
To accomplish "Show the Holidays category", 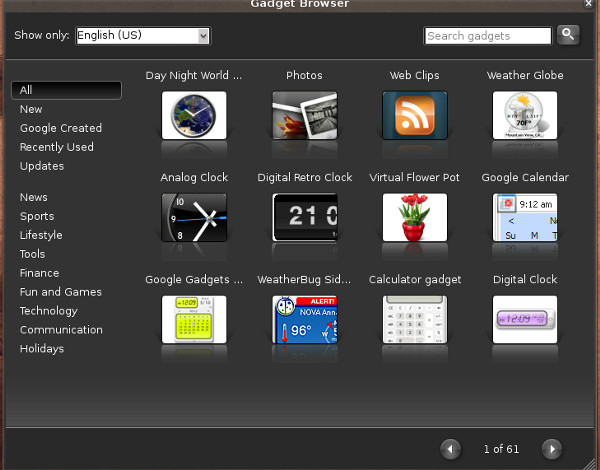I will click(42, 349).
